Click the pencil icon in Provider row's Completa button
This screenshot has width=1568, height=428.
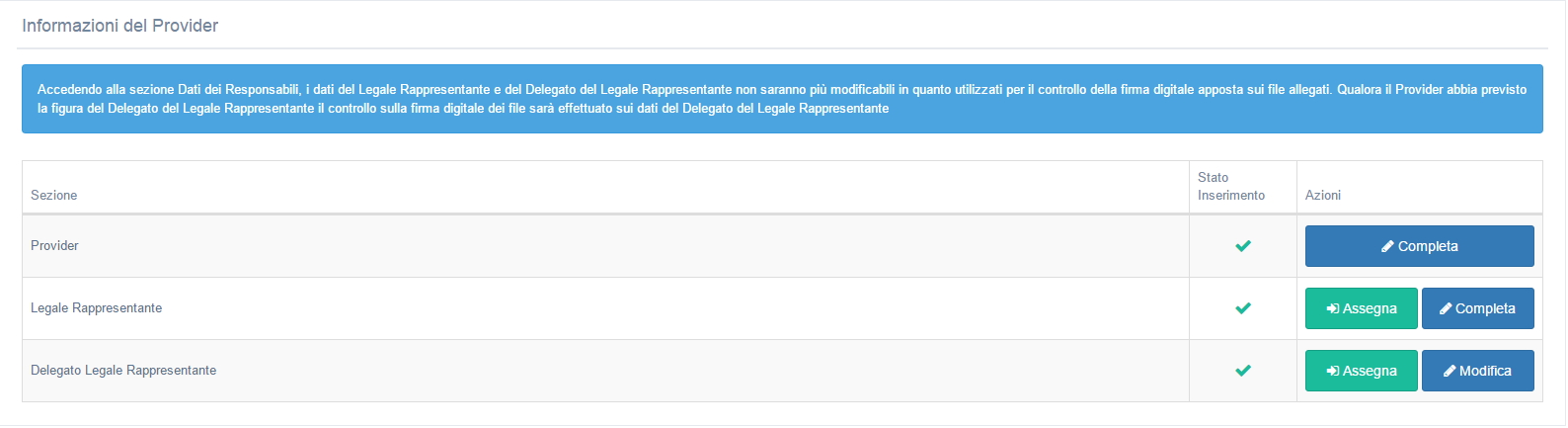[x=1387, y=246]
